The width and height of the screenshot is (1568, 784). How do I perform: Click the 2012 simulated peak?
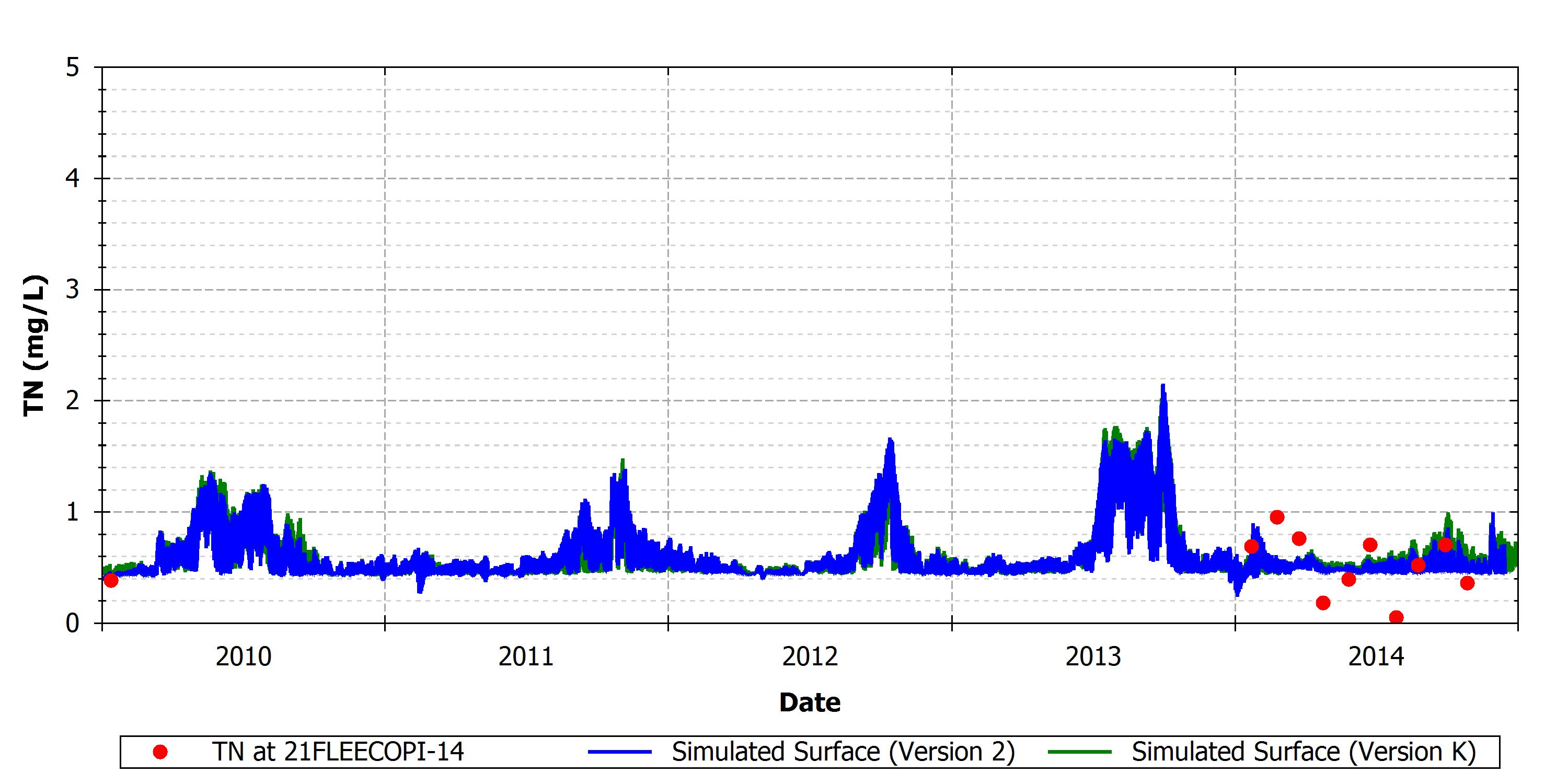tap(890, 440)
